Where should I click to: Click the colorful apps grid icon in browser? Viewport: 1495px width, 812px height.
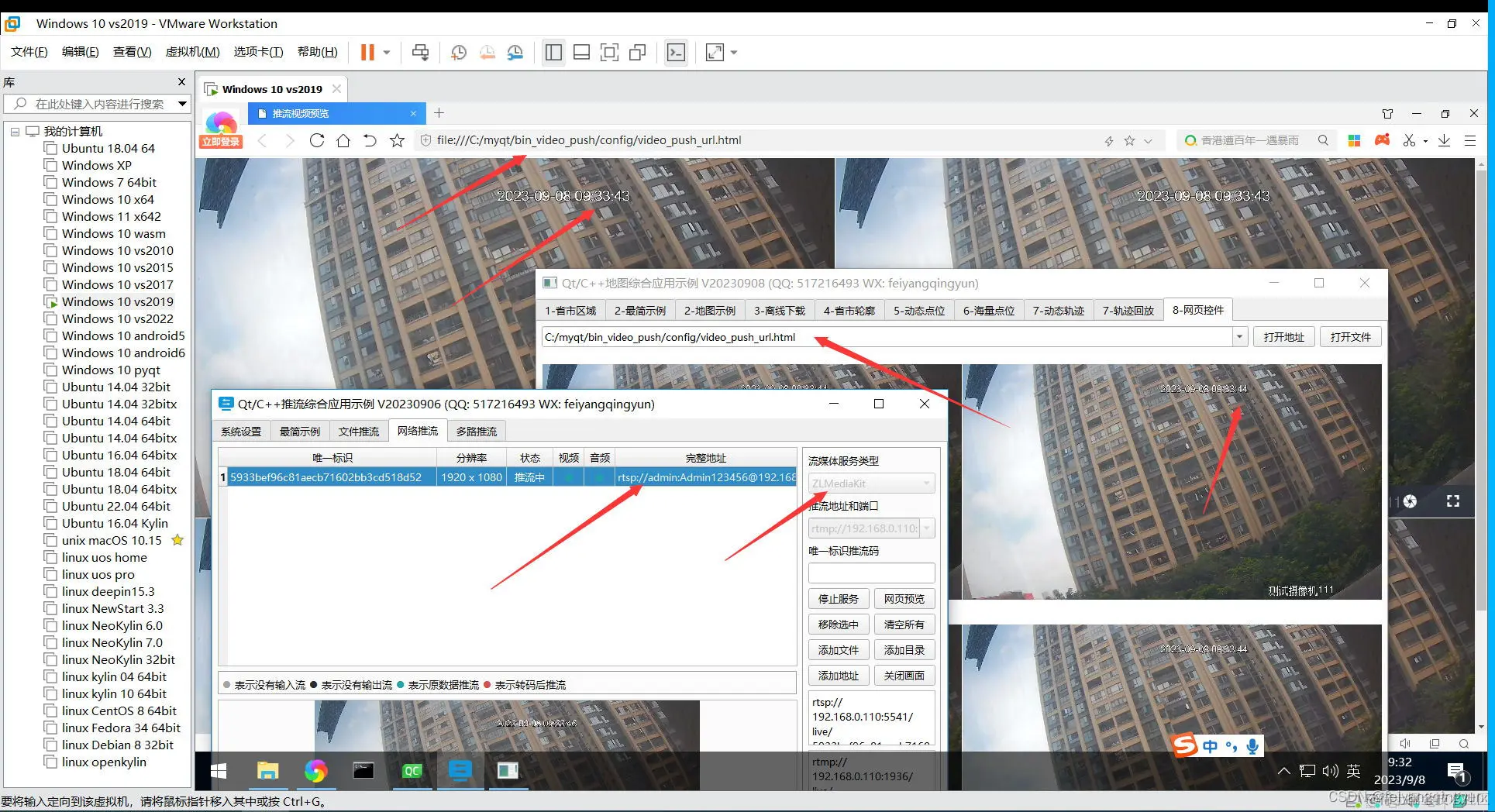click(x=1354, y=140)
